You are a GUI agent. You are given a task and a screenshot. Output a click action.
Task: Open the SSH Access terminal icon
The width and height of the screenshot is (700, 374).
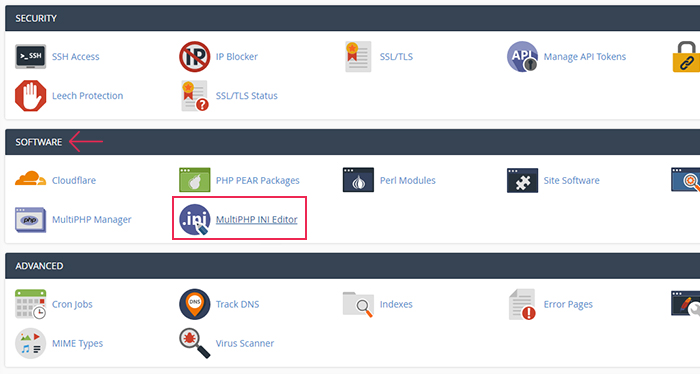pos(30,57)
